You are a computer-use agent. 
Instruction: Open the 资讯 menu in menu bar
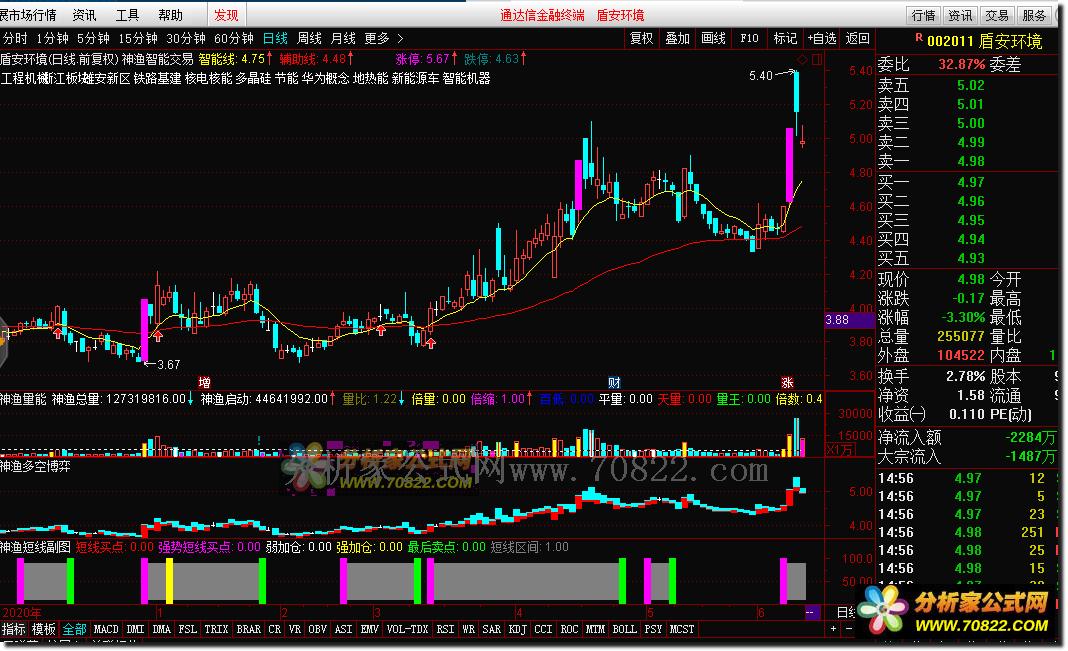pyautogui.click(x=84, y=15)
